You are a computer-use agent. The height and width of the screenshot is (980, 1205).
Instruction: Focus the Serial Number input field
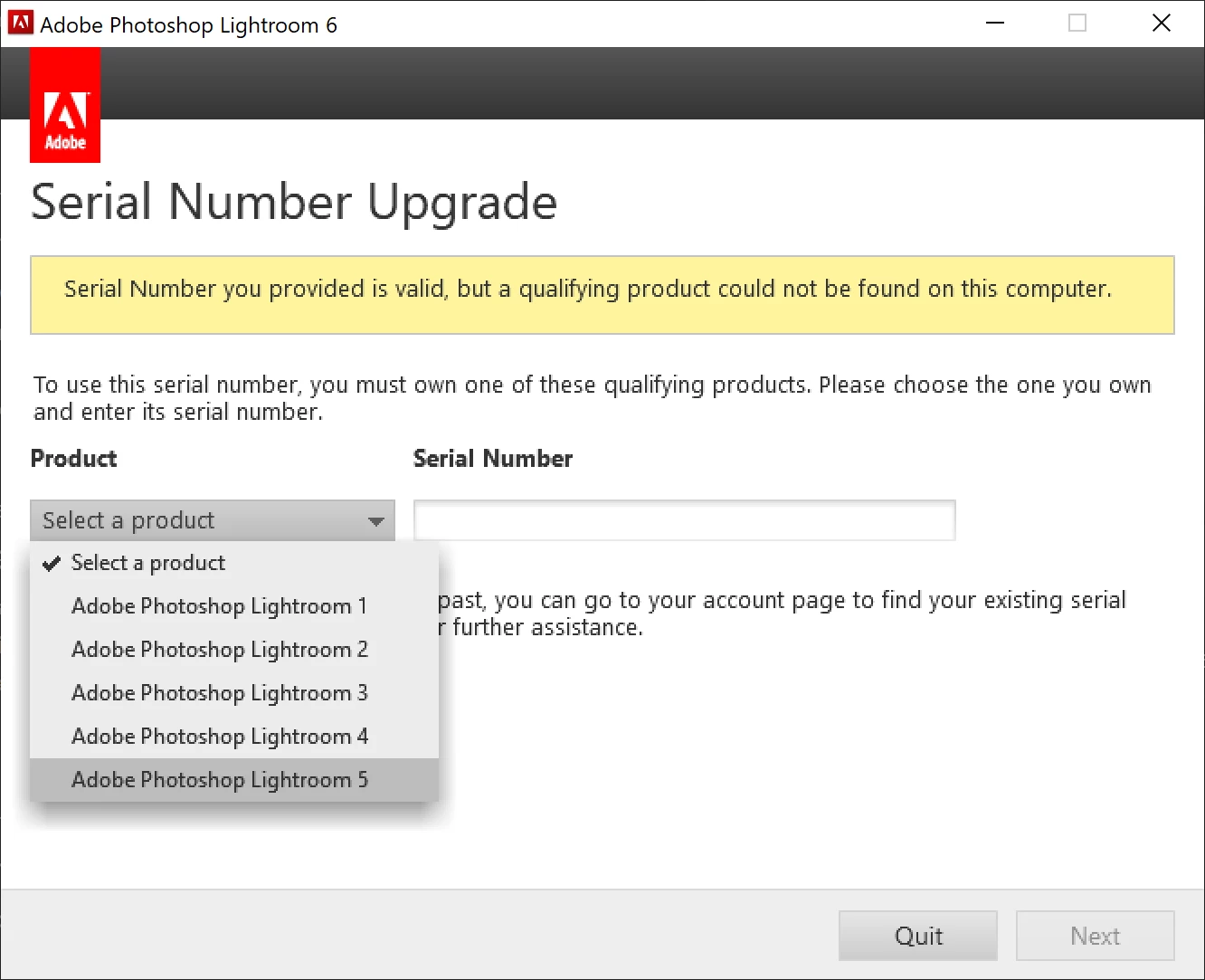coord(684,520)
